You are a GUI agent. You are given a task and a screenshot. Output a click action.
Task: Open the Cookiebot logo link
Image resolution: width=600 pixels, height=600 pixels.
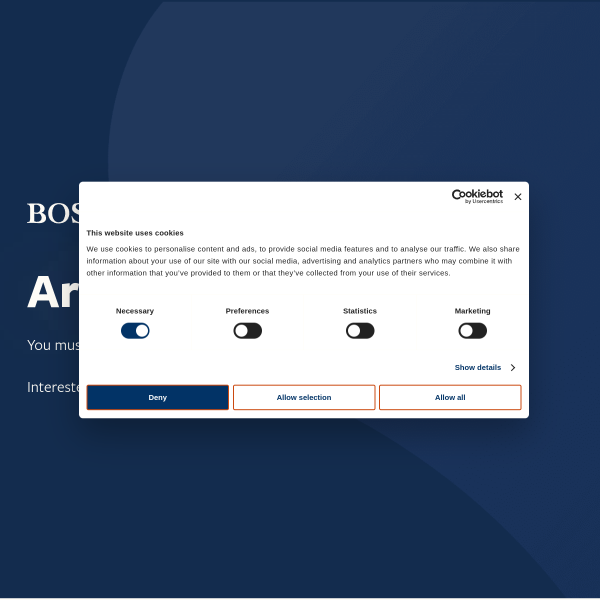click(477, 196)
